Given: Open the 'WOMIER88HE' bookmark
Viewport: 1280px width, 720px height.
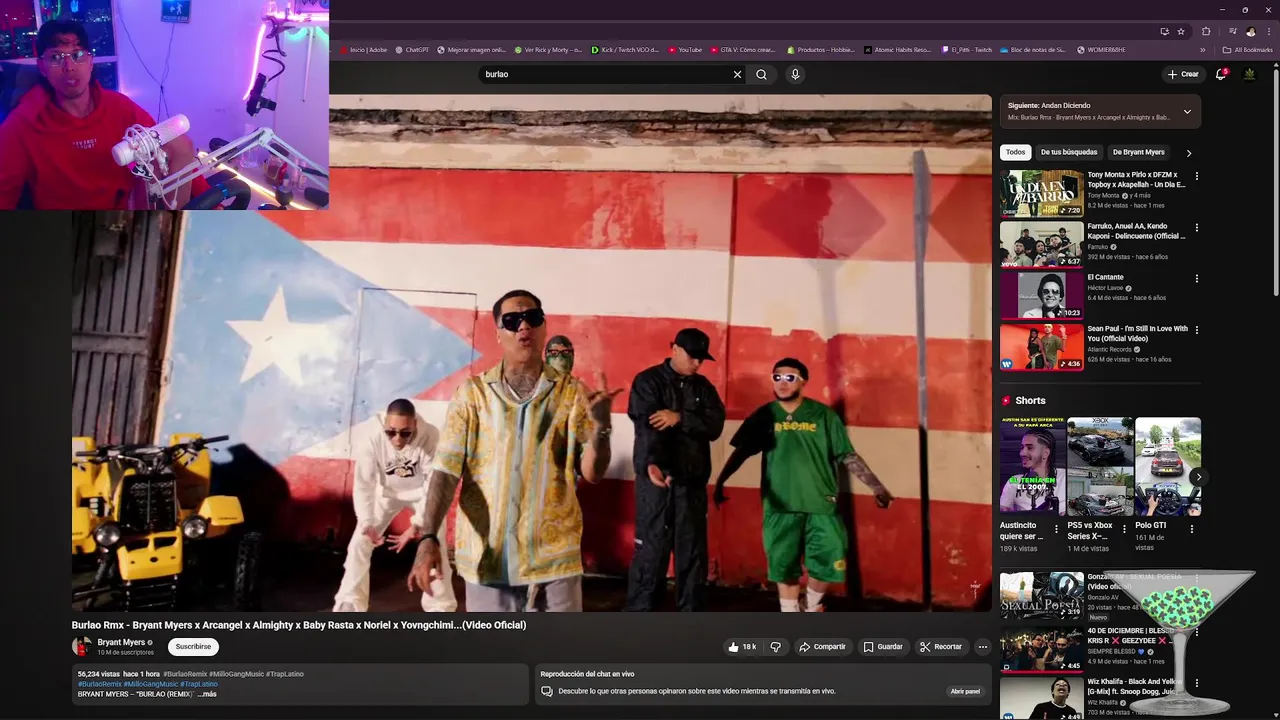Looking at the screenshot, I should 1101,50.
